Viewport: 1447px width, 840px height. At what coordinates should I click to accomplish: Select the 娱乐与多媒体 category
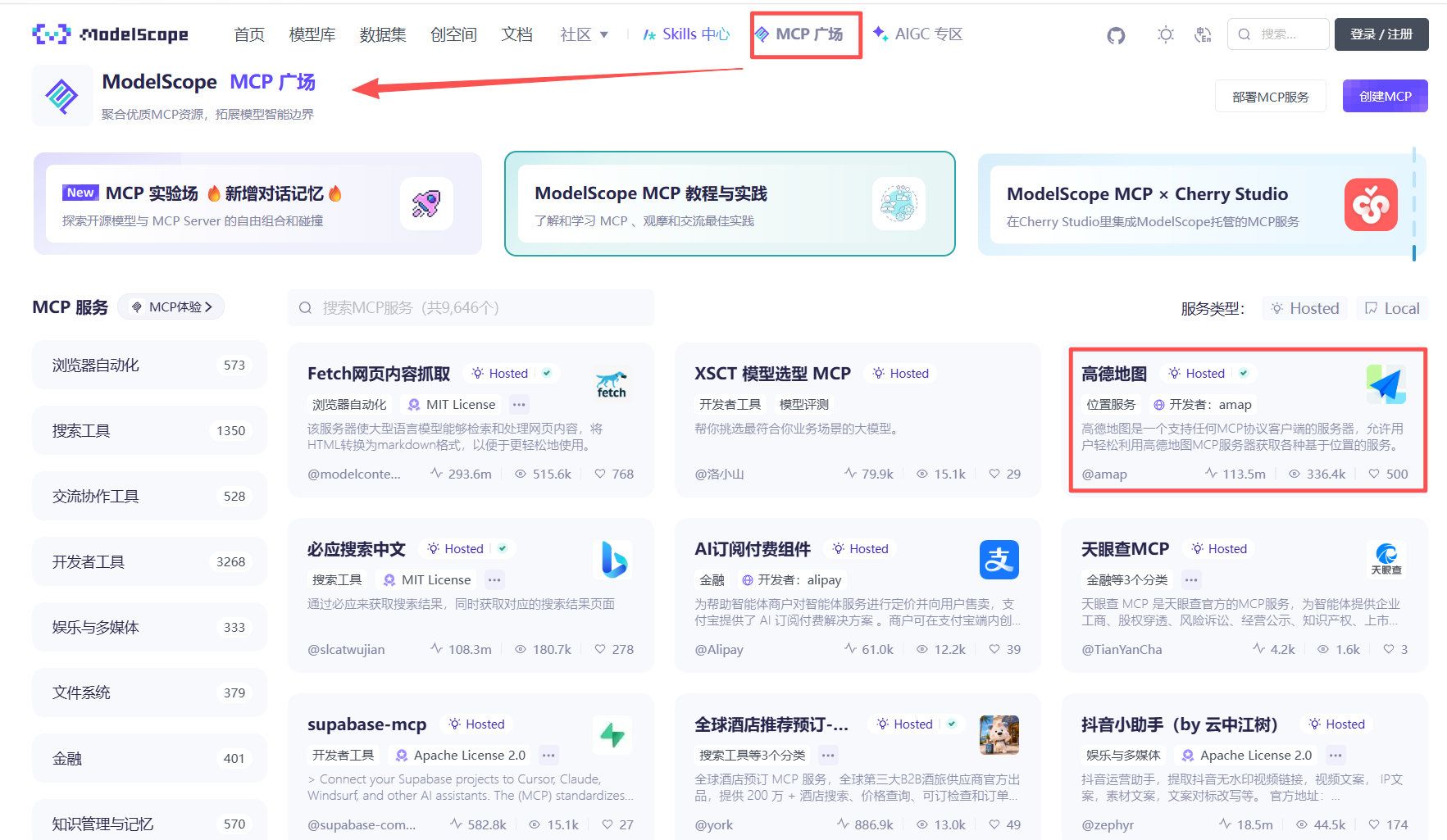[x=149, y=627]
